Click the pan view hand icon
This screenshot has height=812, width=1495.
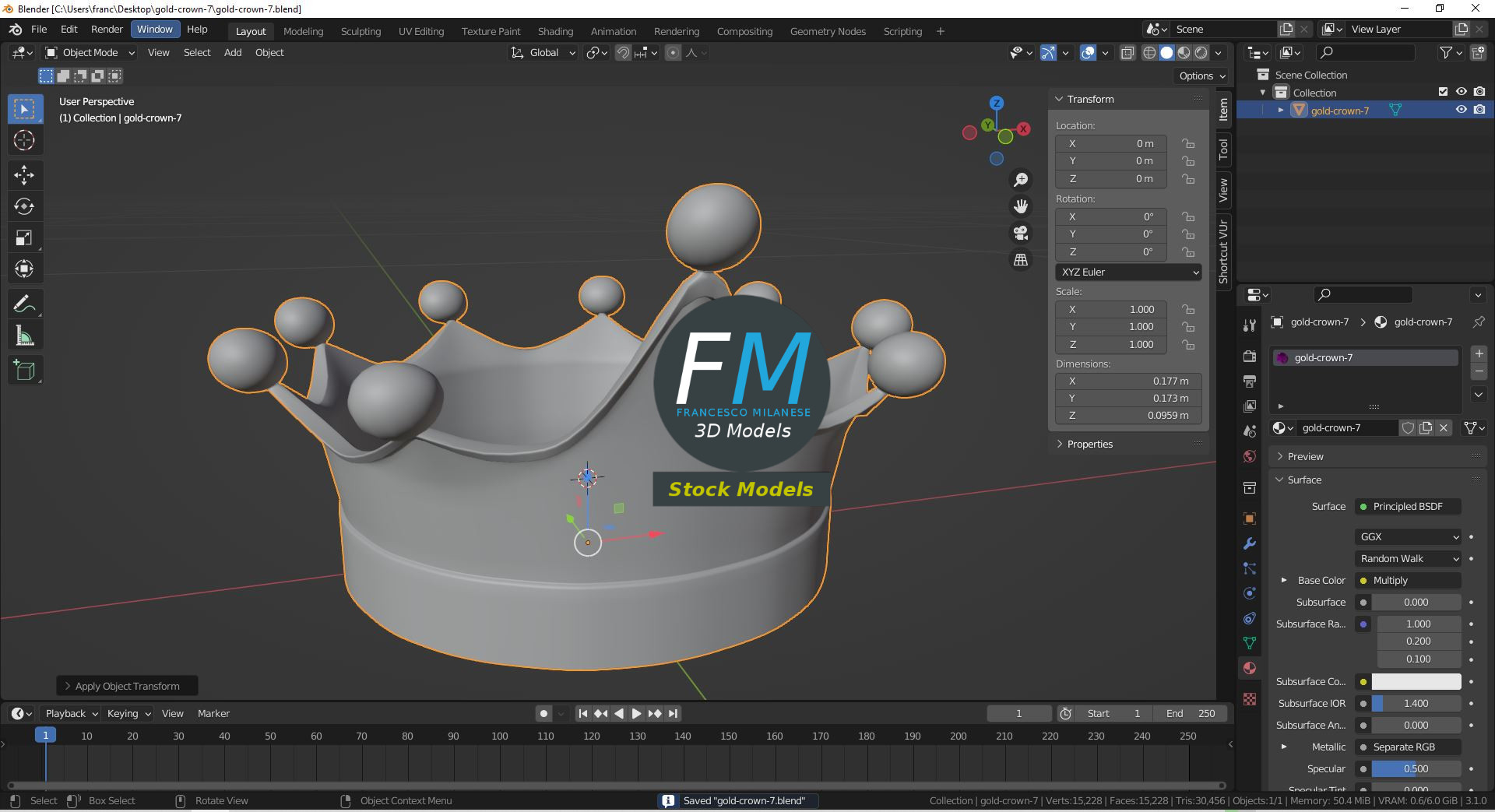(x=1020, y=206)
